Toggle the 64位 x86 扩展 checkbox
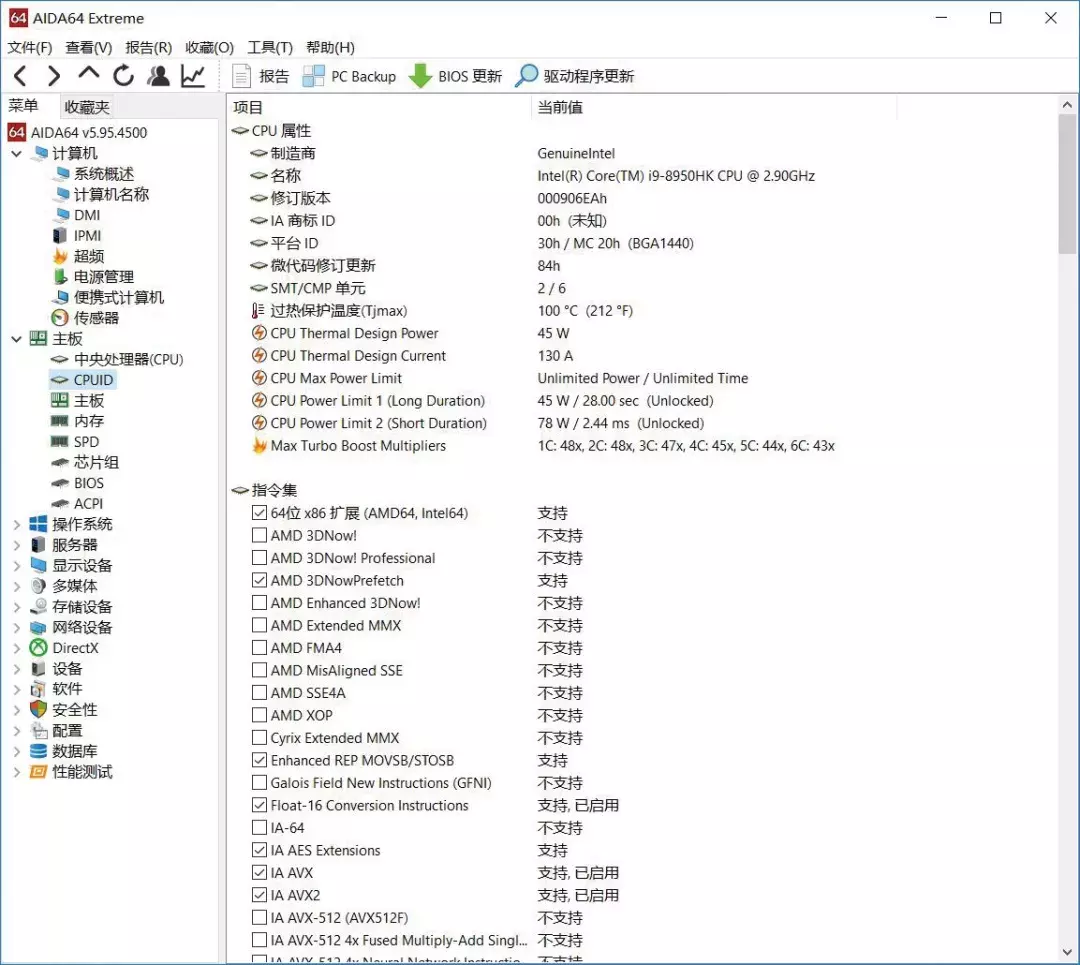 [259, 513]
